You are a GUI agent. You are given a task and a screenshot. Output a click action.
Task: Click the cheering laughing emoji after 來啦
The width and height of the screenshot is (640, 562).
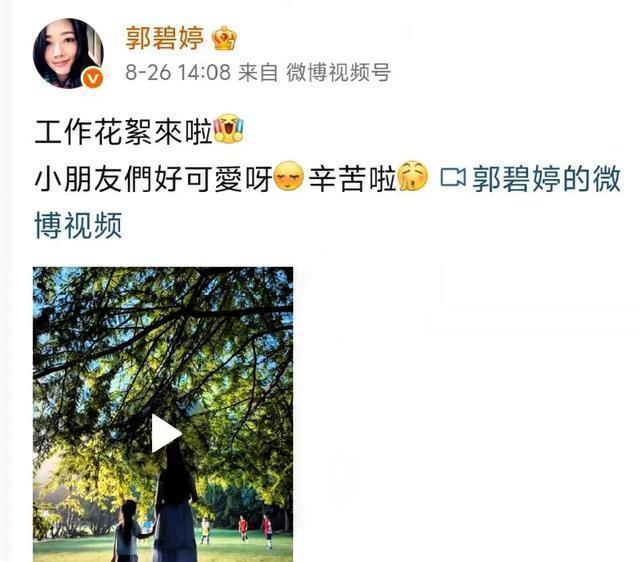click(228, 129)
